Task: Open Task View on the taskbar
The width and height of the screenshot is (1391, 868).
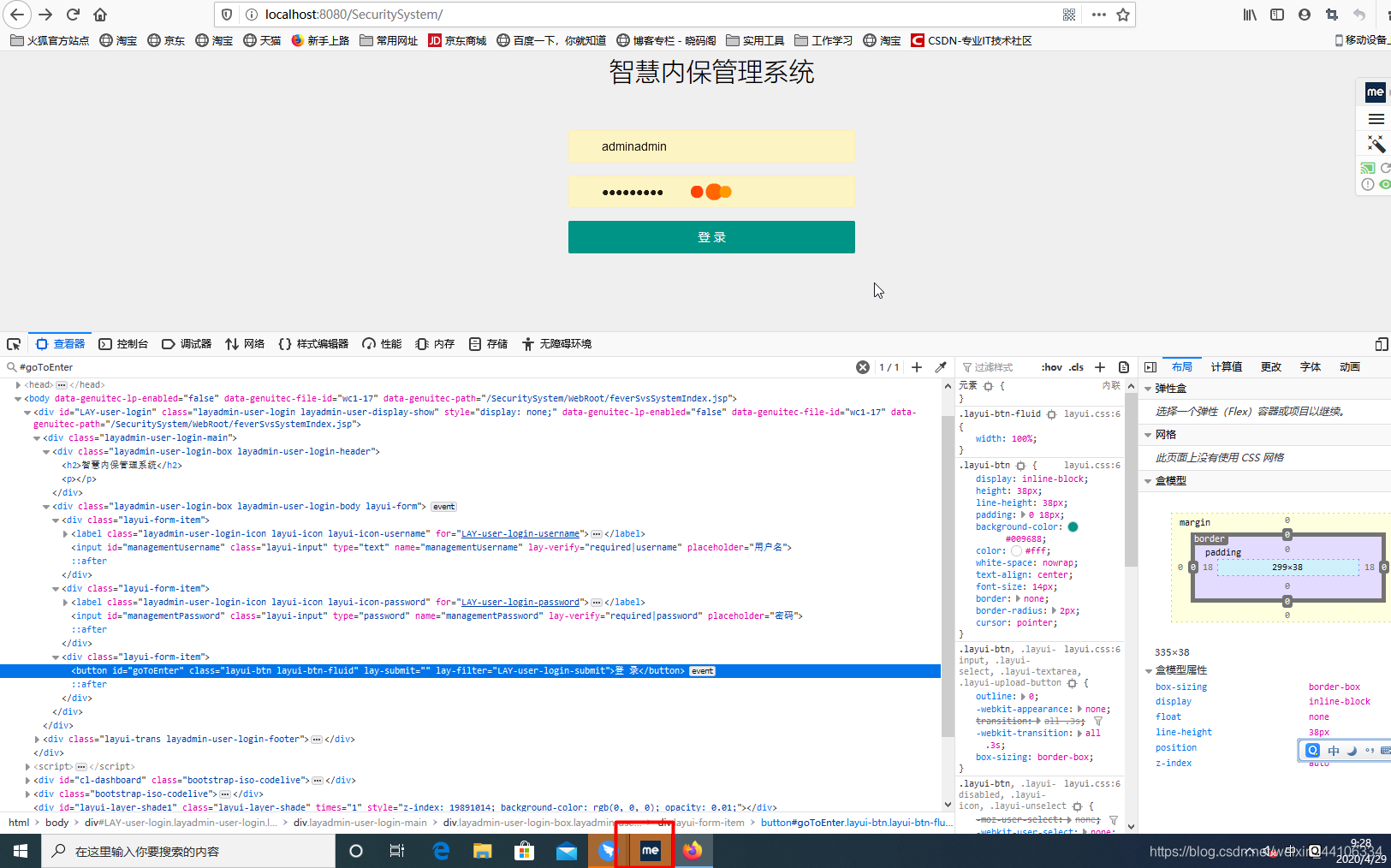Action: coord(397,851)
